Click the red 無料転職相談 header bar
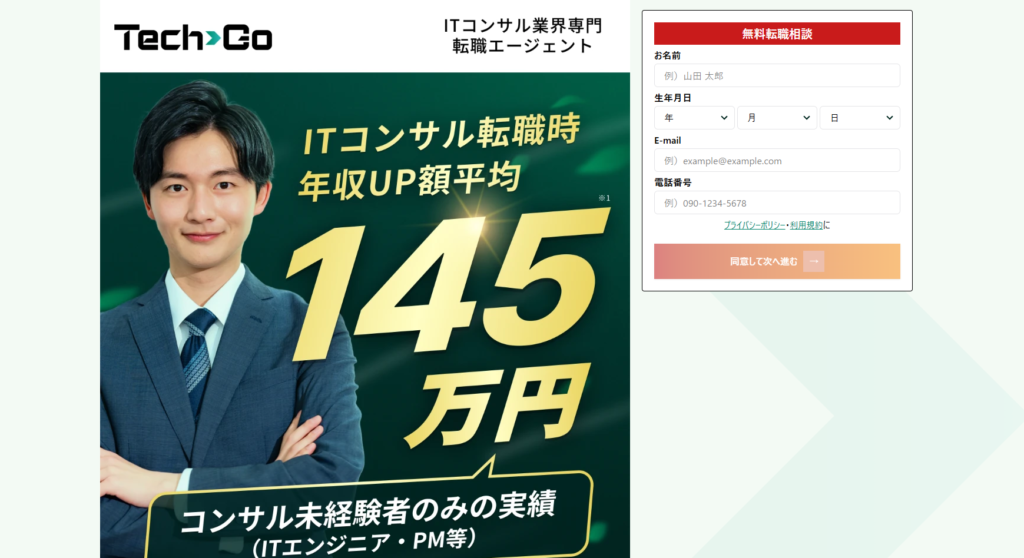This screenshot has width=1024, height=558. point(777,34)
